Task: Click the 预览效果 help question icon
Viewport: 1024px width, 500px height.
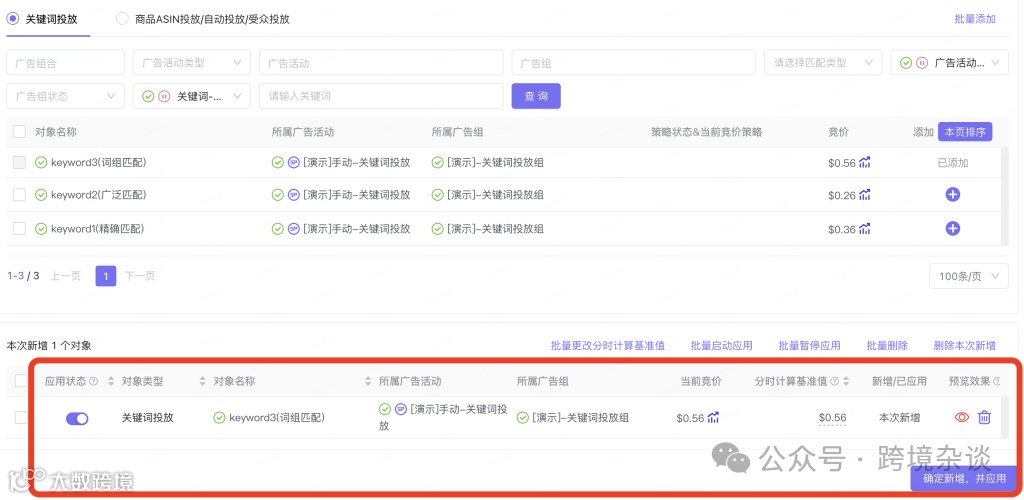Action: (x=997, y=381)
